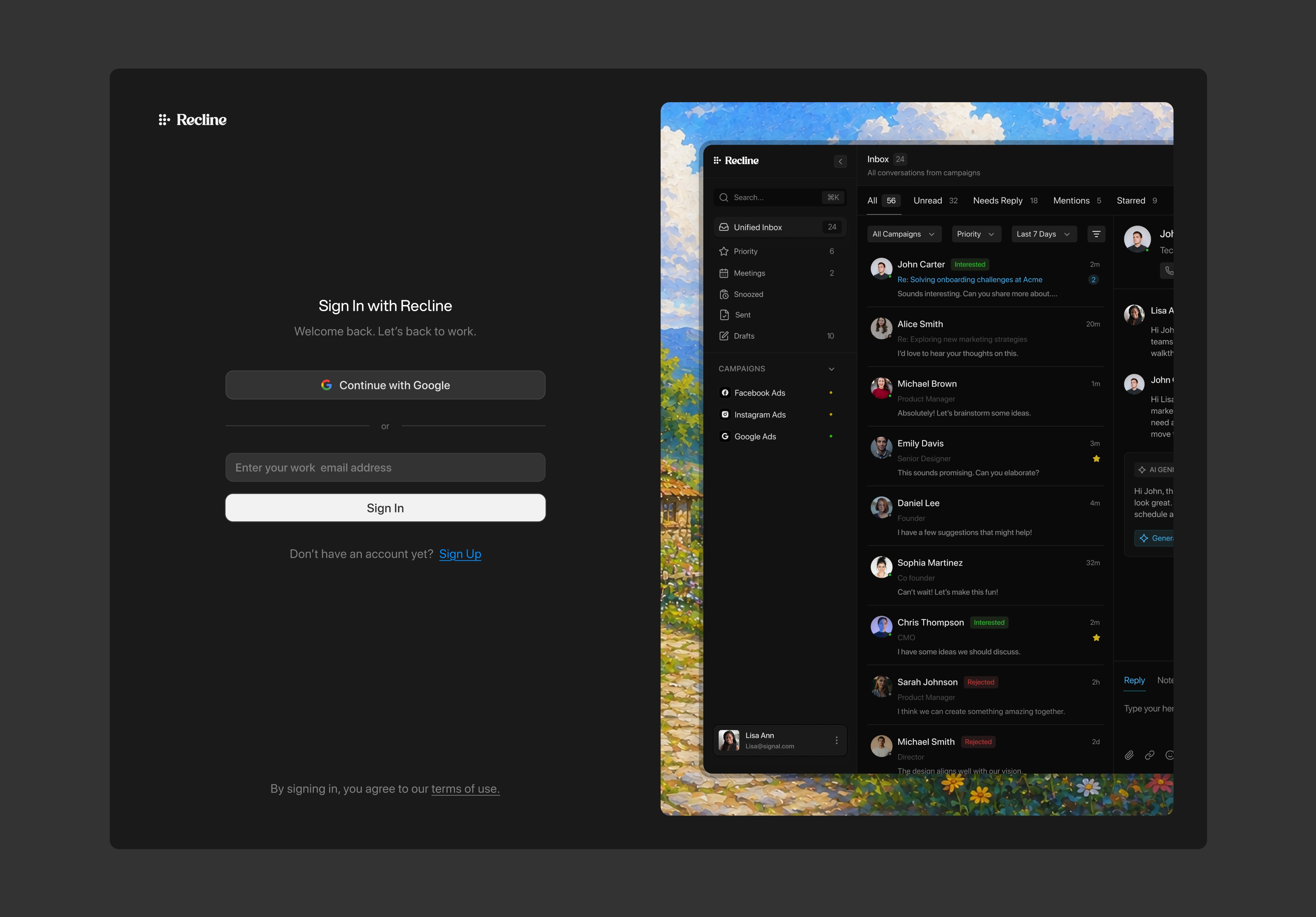Select the Priority star icon in the sidebar

(x=724, y=251)
